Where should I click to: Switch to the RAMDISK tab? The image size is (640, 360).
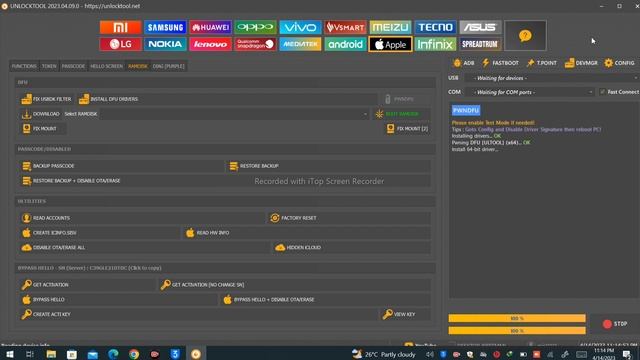pyautogui.click(x=138, y=66)
